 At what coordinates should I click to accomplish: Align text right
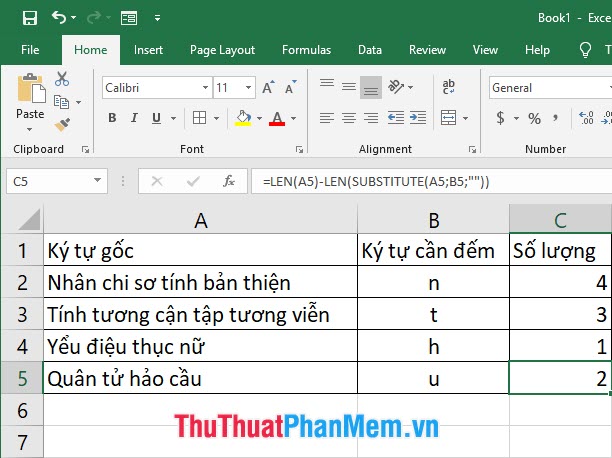point(371,118)
